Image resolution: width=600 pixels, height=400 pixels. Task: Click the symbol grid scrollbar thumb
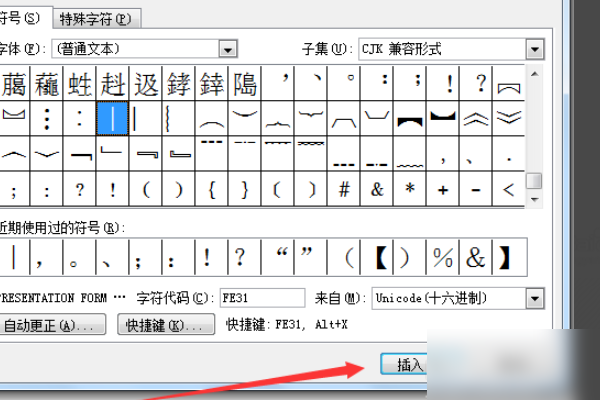[x=534, y=181]
